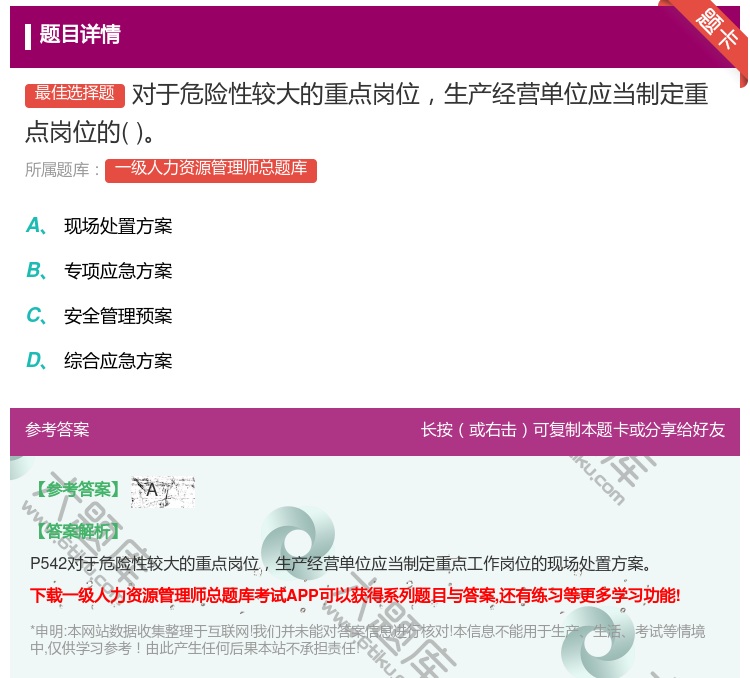Select option D 综合应急方案

click(x=99, y=361)
